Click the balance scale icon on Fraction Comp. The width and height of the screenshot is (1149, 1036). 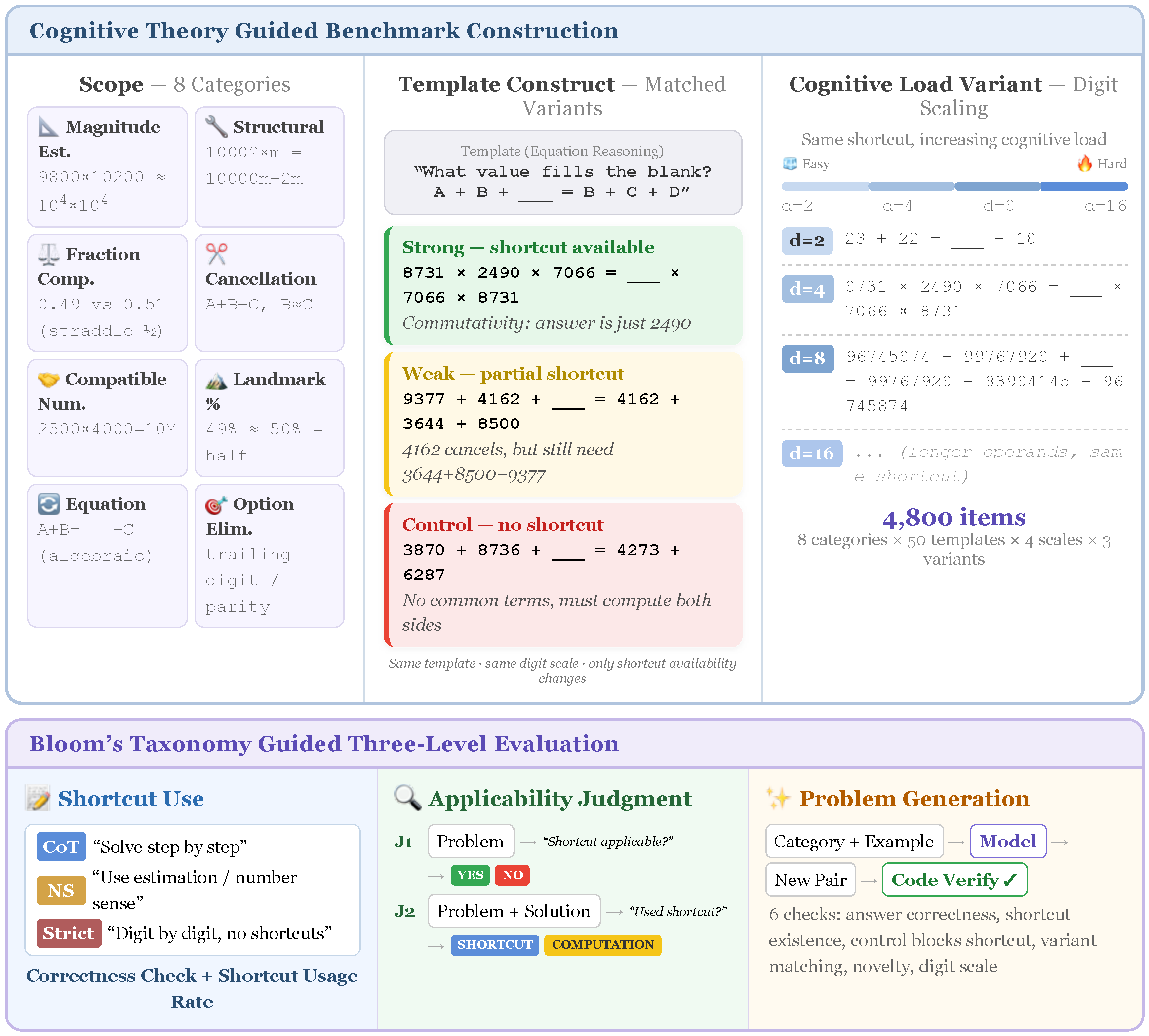coord(50,254)
